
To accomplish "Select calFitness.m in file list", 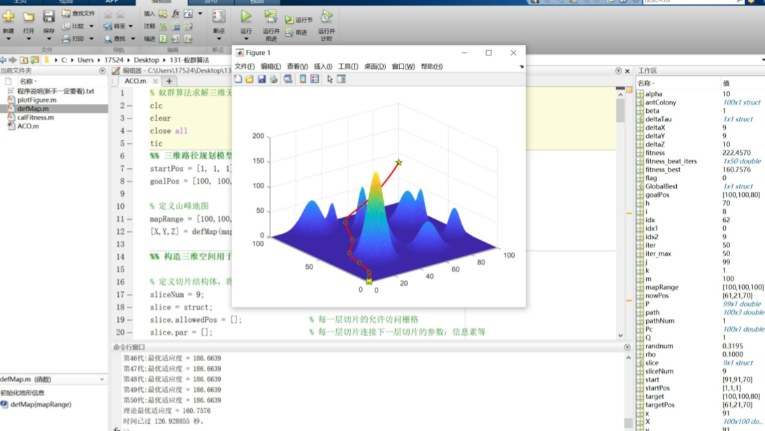I will click(x=35, y=117).
